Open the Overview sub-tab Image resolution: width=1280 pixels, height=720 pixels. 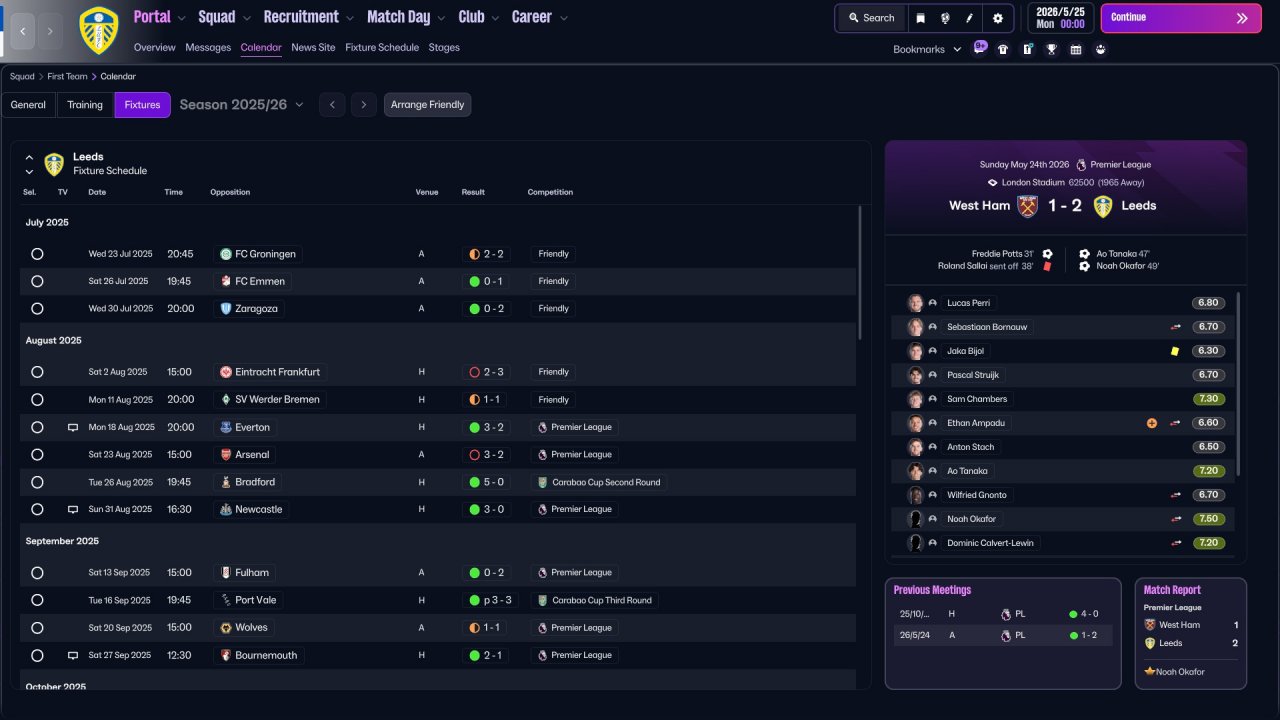point(154,47)
